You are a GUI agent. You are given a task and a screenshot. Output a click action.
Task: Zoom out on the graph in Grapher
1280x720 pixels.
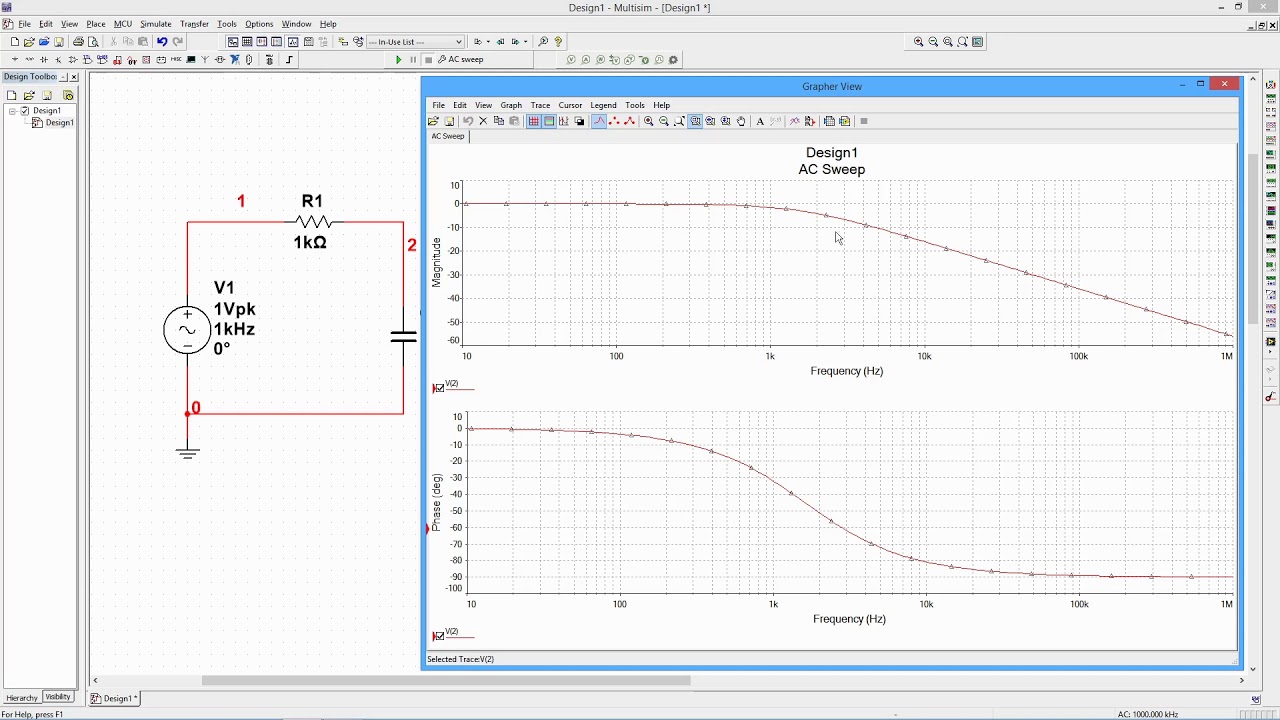click(664, 121)
